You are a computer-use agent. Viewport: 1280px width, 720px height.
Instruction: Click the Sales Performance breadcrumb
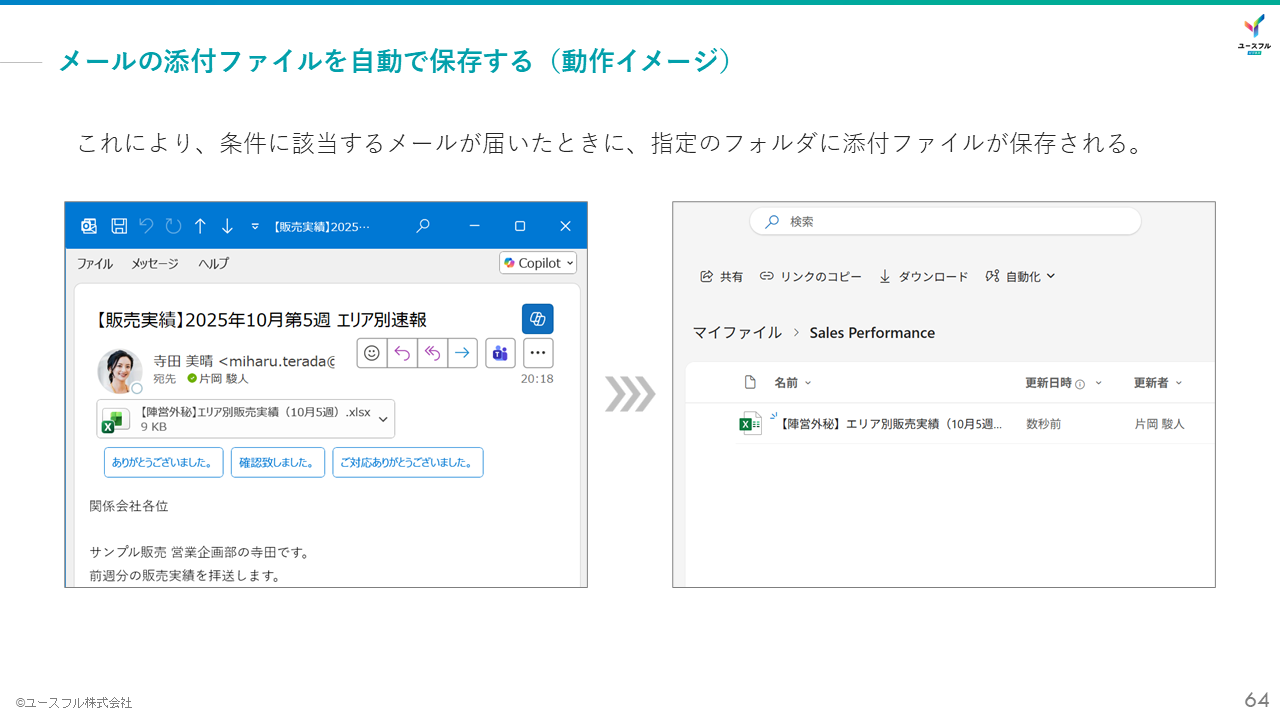click(872, 332)
